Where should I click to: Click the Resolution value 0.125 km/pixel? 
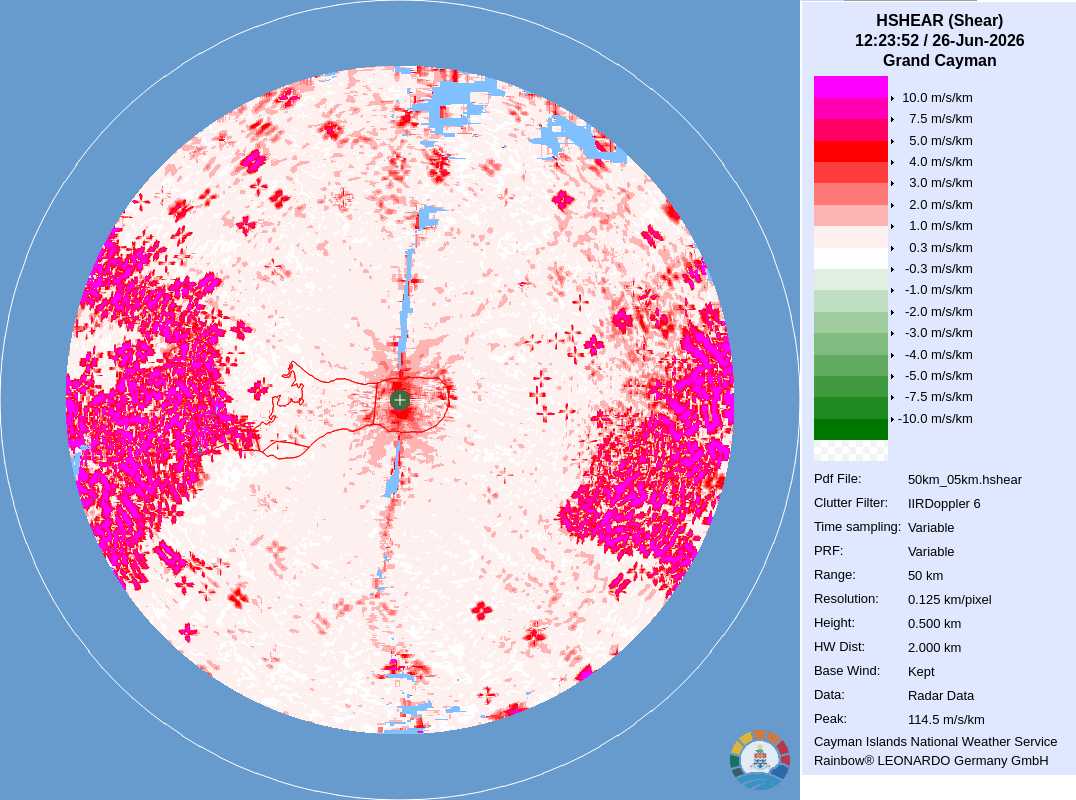tap(950, 600)
